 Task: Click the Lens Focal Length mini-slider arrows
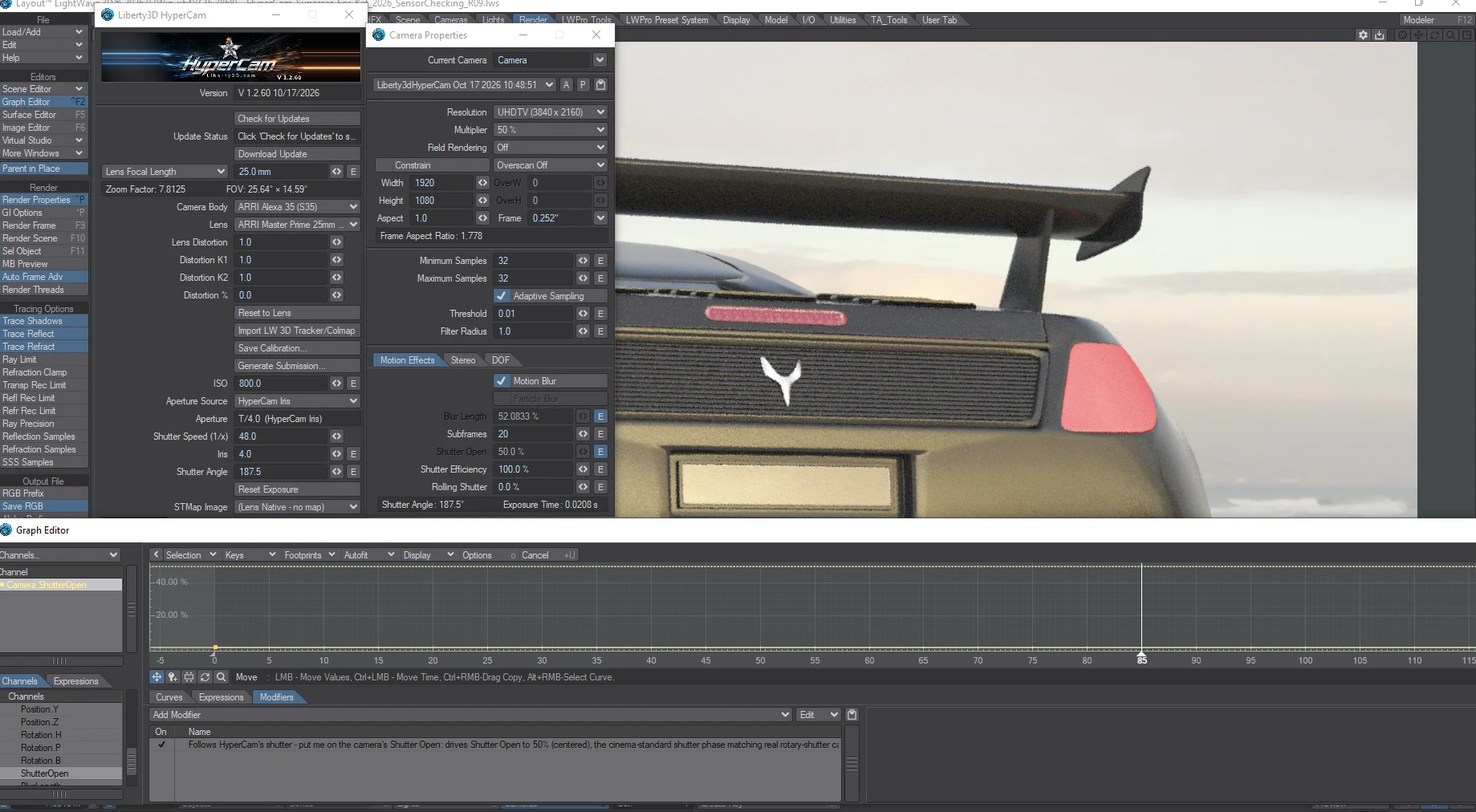[336, 172]
